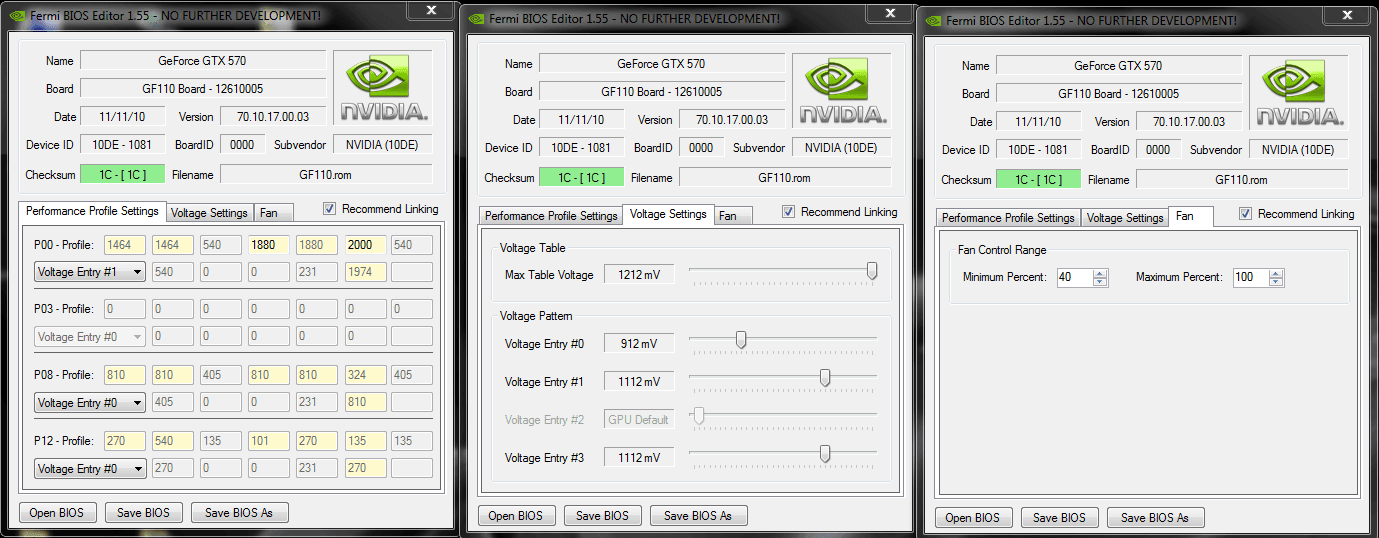Open the P08 profile Voltage Entry #0 dropdown
This screenshot has height=538, width=1379.
(90, 402)
